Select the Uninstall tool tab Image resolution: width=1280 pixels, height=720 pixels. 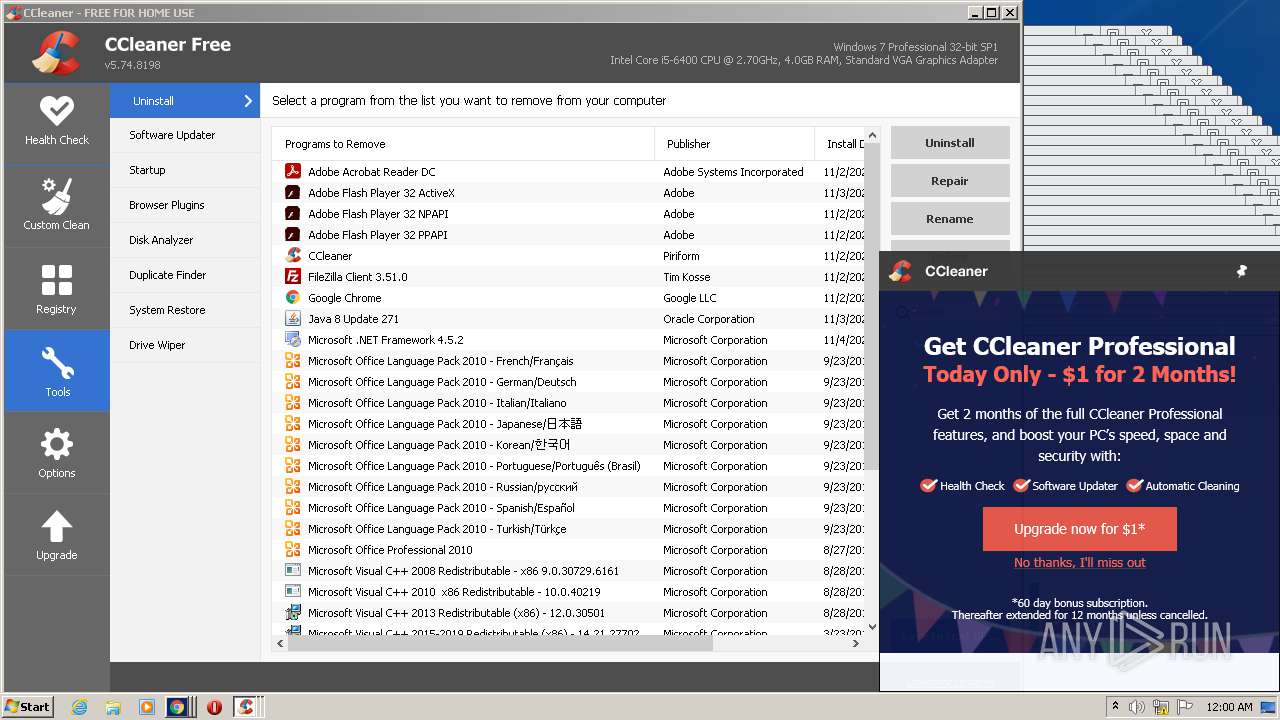[x=185, y=100]
